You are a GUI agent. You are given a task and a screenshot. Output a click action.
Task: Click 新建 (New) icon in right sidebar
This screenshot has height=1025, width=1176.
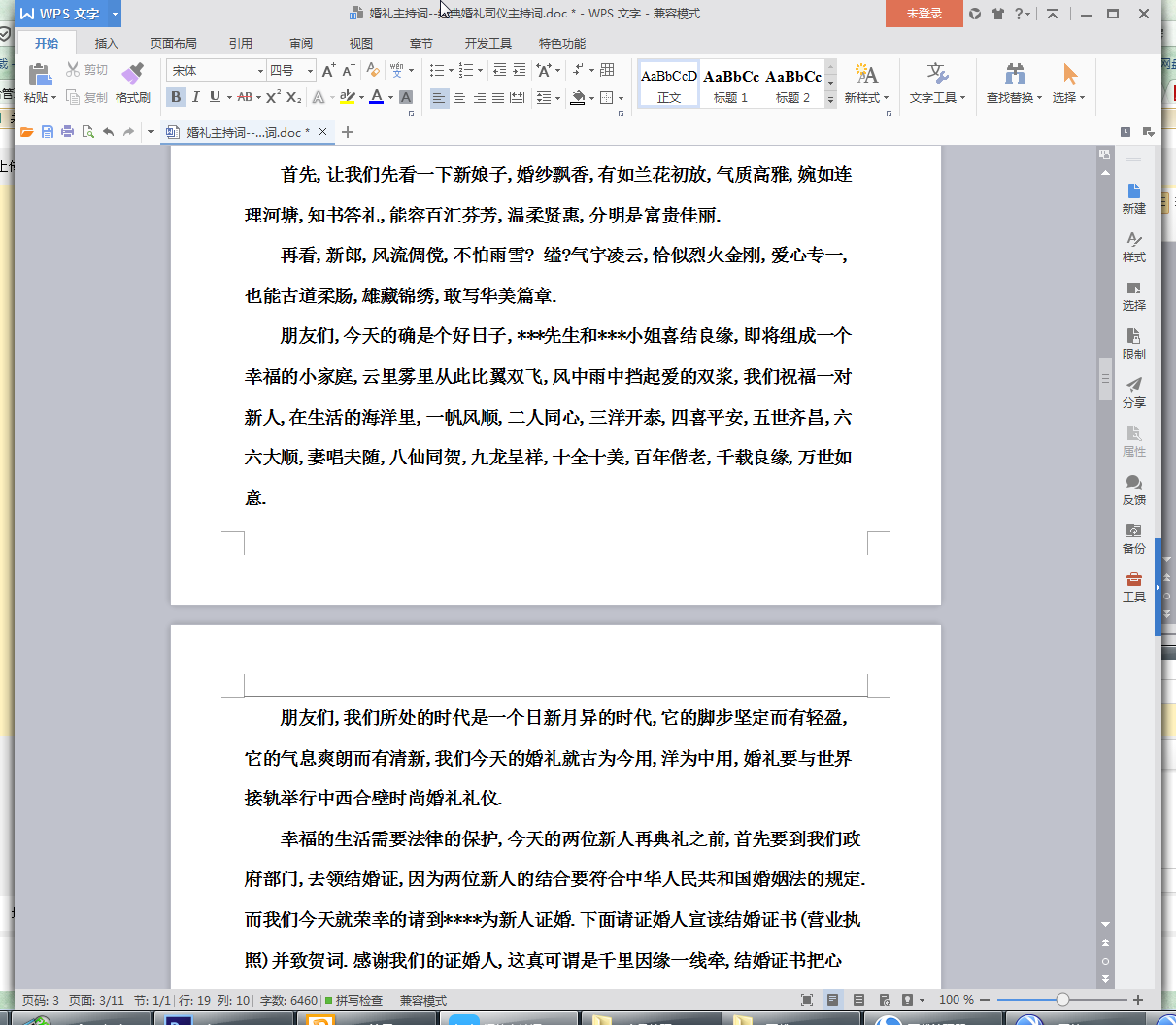pos(1133,198)
